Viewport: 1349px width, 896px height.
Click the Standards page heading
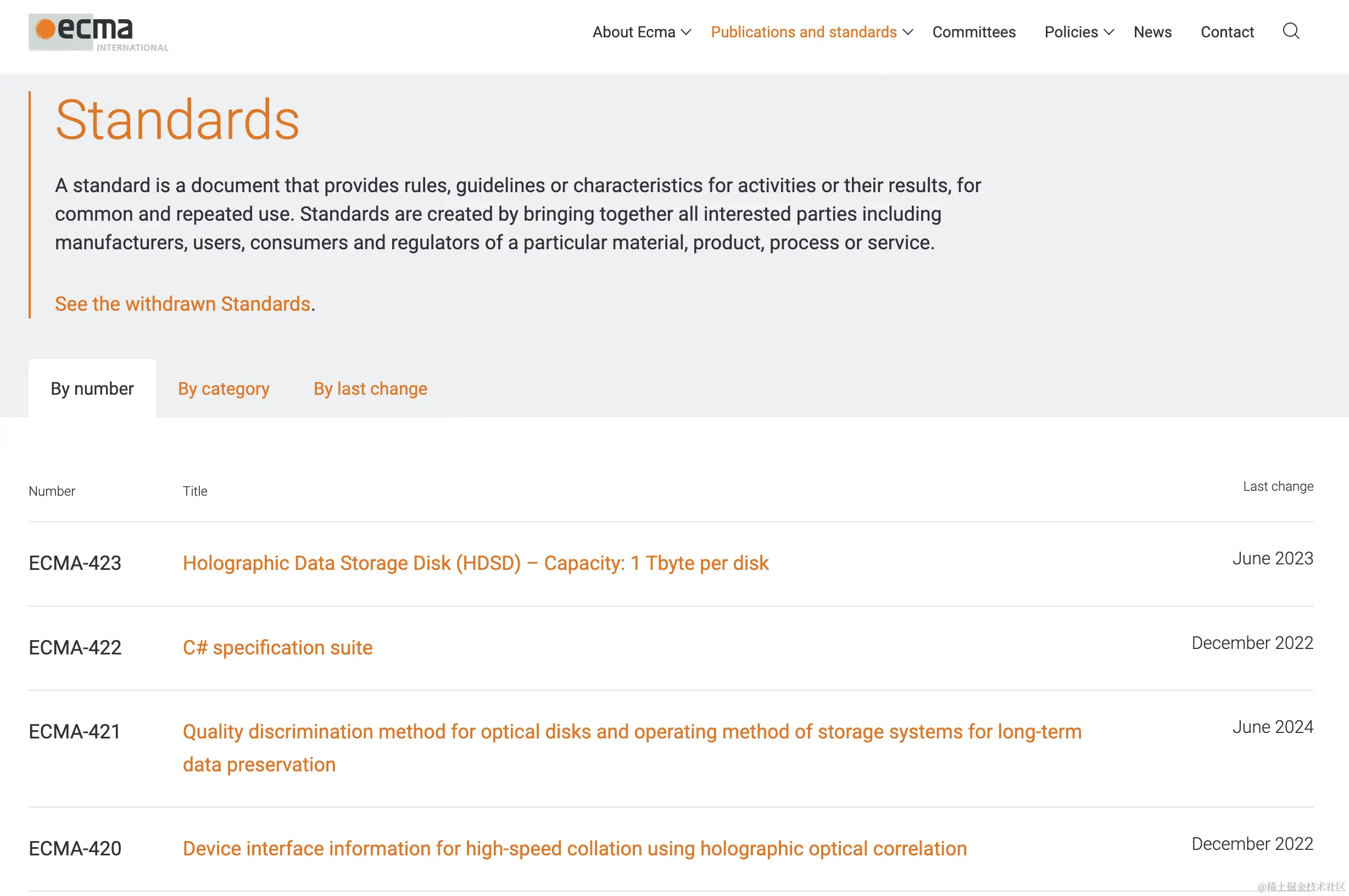[x=177, y=120]
